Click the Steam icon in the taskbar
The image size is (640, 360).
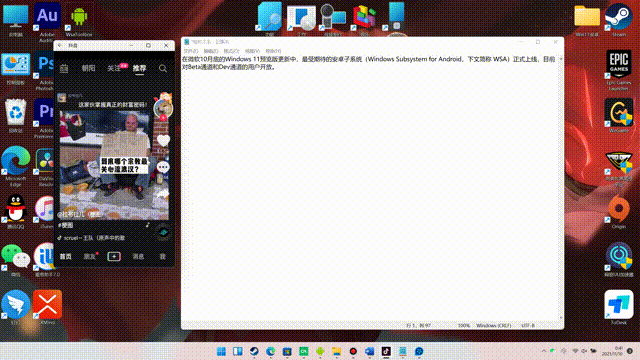254,351
